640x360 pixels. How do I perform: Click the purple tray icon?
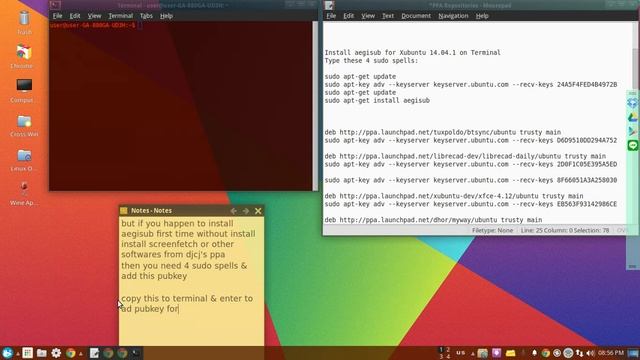496,353
